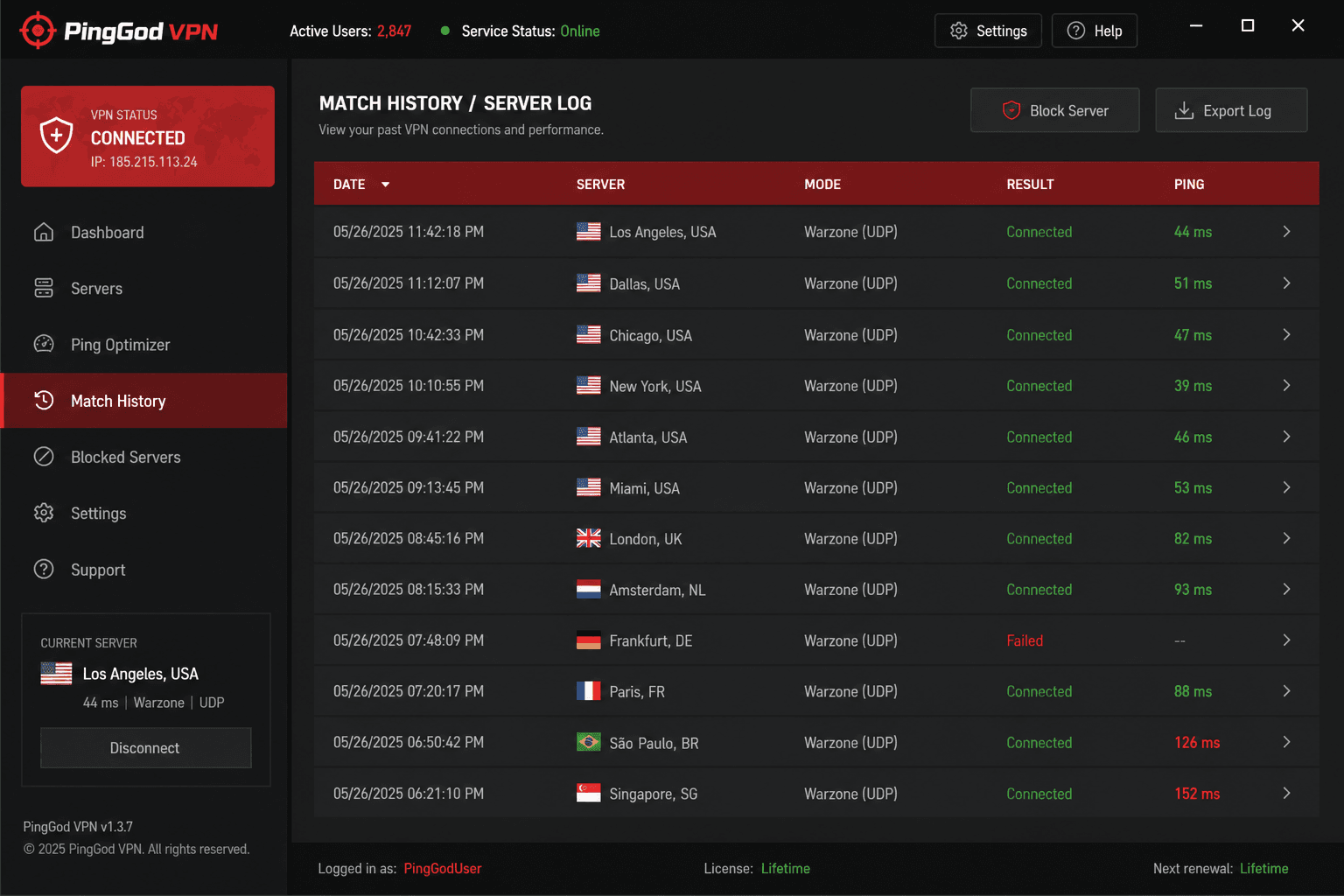Open Blocked Servers page
The height and width of the screenshot is (896, 1344).
pyautogui.click(x=144, y=457)
